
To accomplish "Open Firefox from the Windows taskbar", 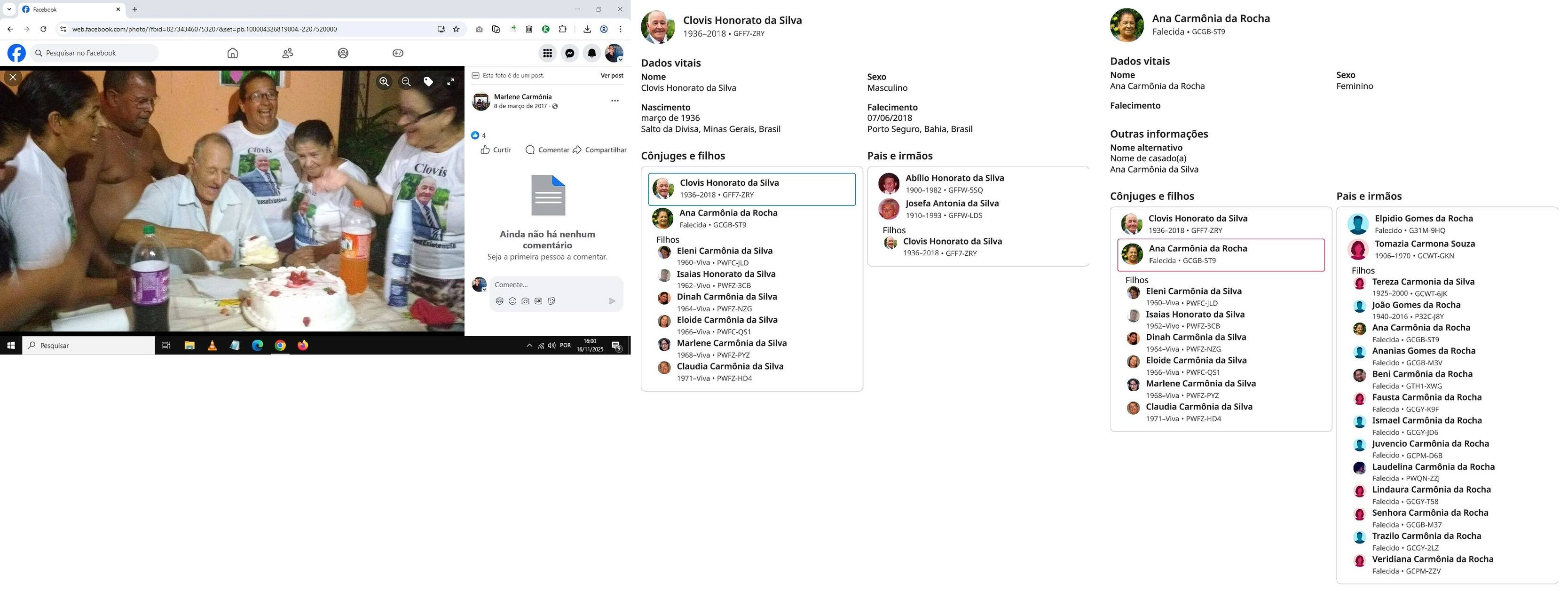I will (302, 346).
